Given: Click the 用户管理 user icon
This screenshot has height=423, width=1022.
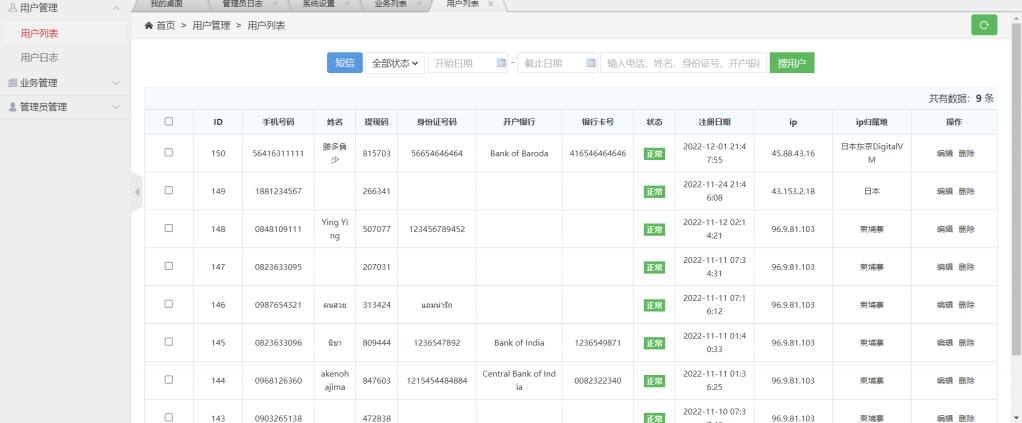Looking at the screenshot, I should pos(12,8).
